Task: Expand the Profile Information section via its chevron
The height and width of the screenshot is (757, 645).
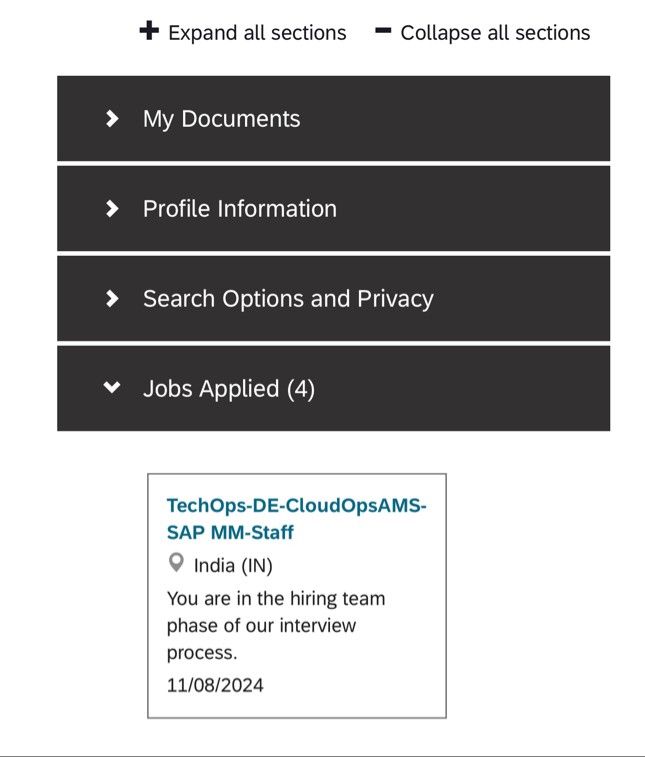Action: [112, 209]
